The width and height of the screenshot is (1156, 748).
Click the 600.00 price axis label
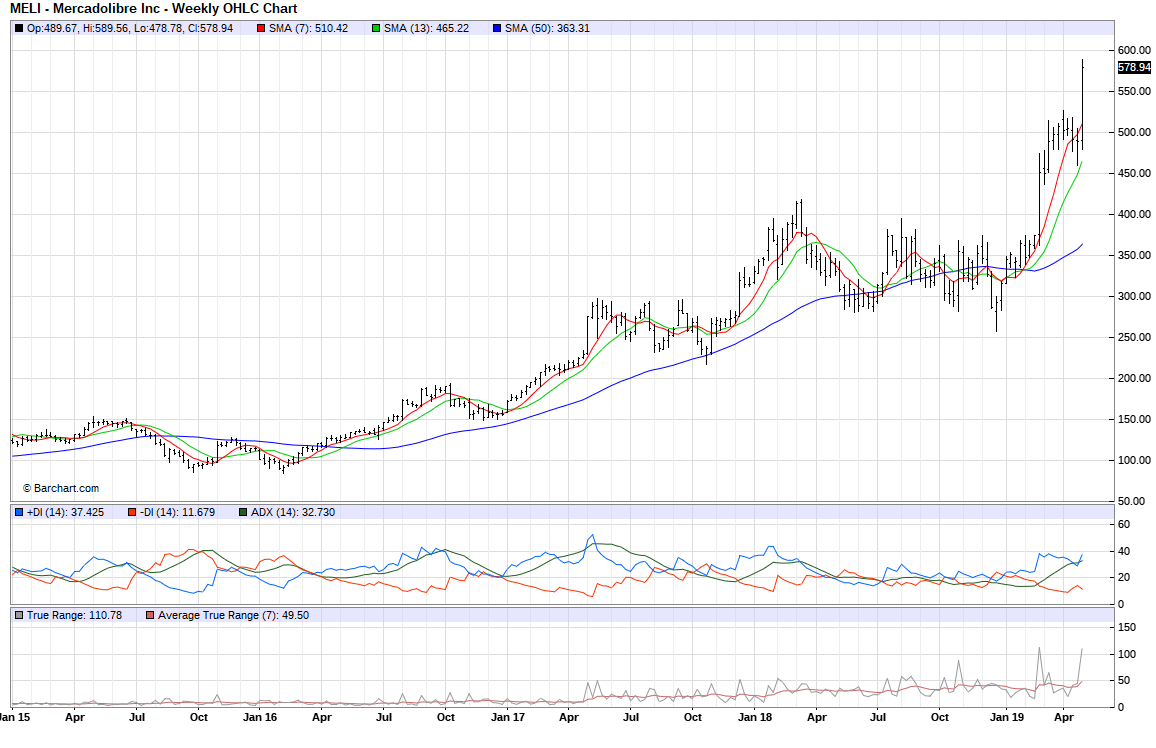coord(1133,50)
